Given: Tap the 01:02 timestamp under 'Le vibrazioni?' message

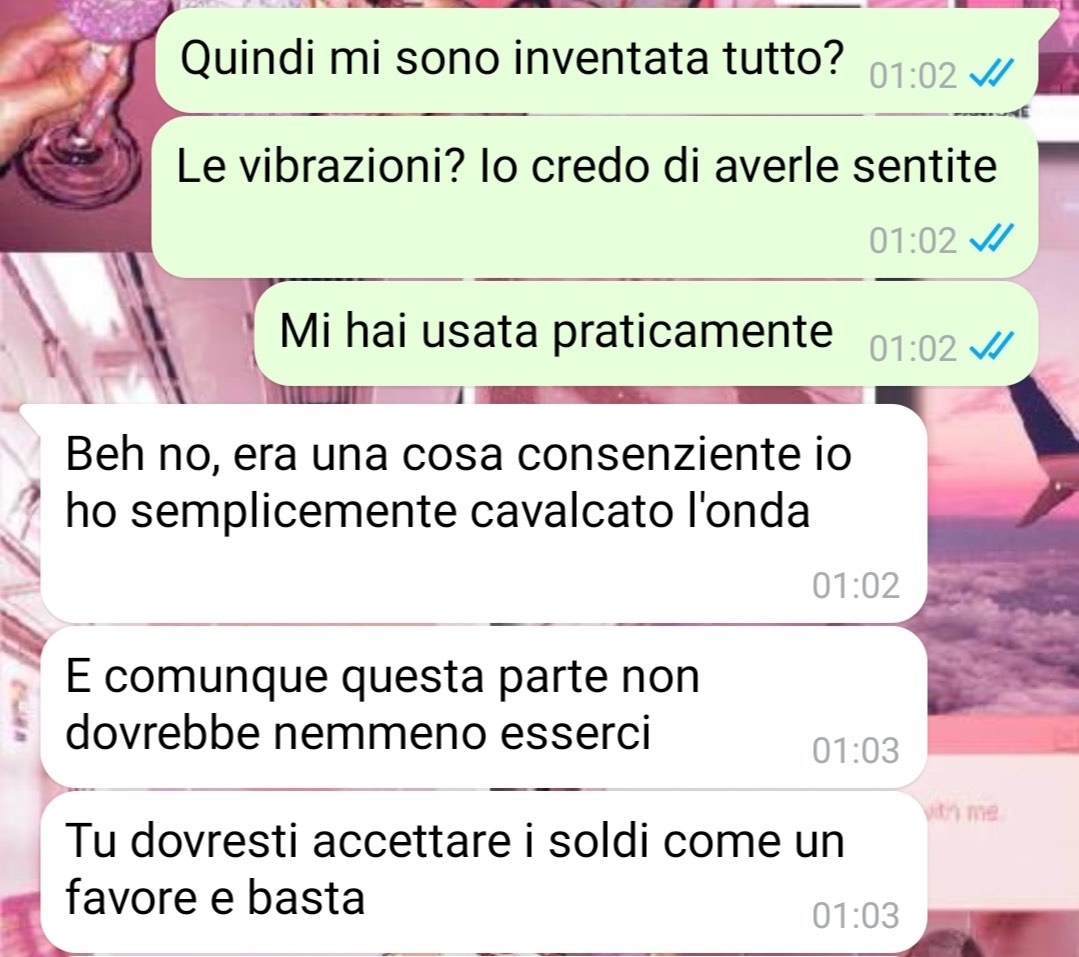Looking at the screenshot, I should 912,240.
